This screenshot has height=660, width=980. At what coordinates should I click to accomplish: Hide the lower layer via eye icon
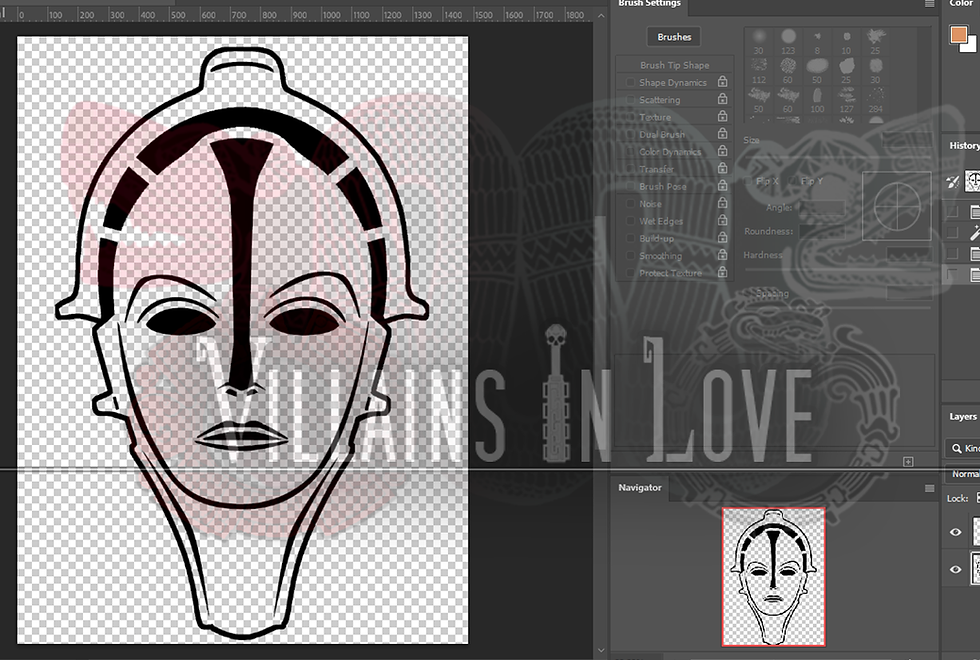click(x=956, y=569)
